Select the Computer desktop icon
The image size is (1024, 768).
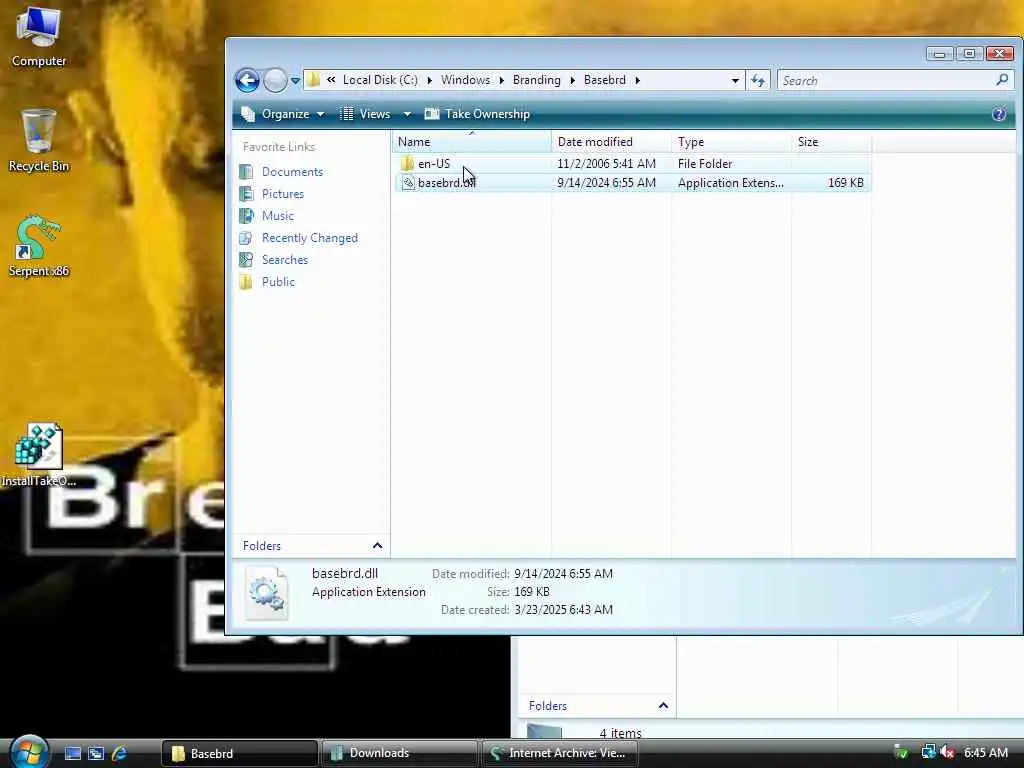39,36
